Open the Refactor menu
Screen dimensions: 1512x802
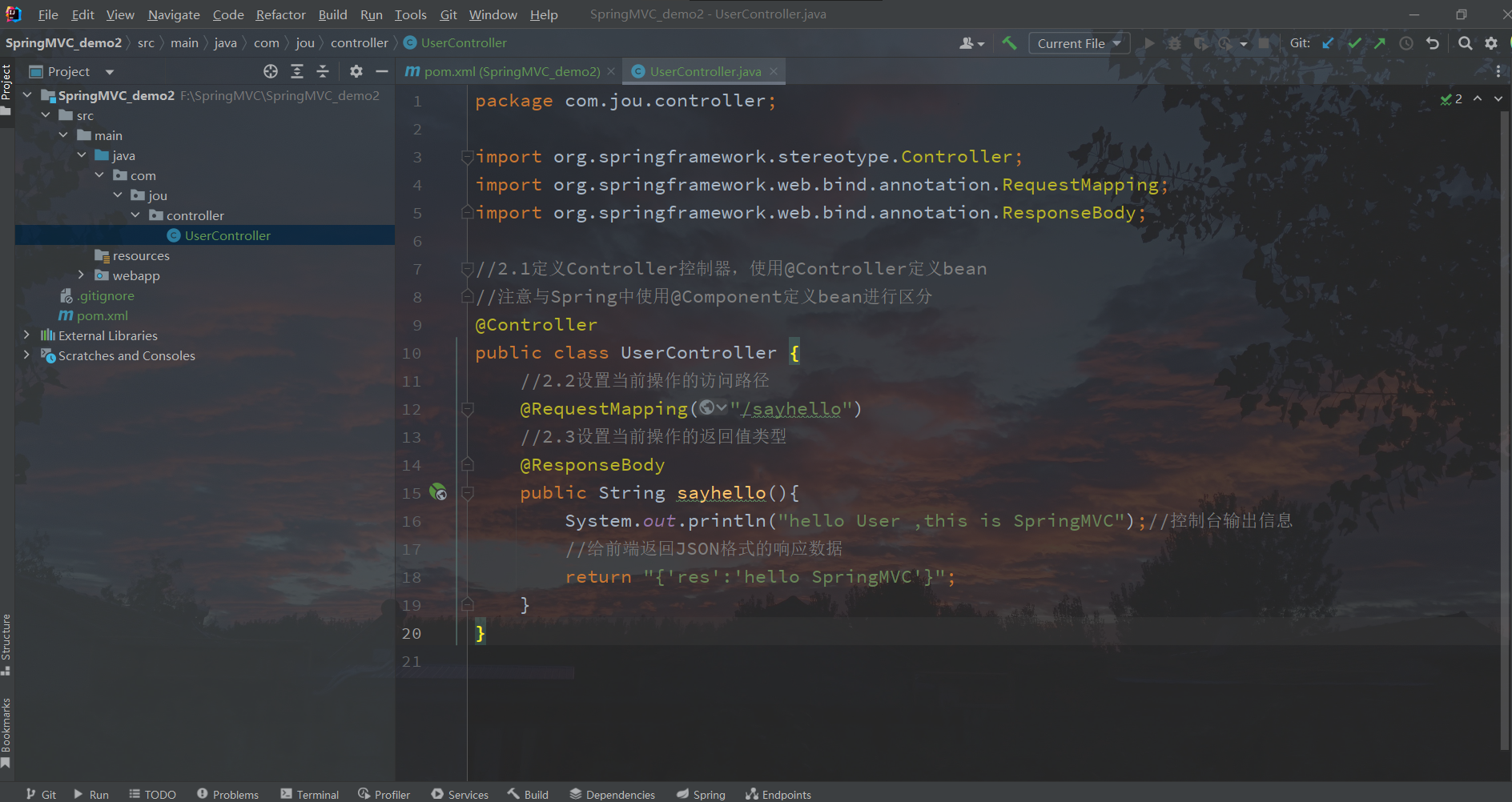click(x=280, y=14)
